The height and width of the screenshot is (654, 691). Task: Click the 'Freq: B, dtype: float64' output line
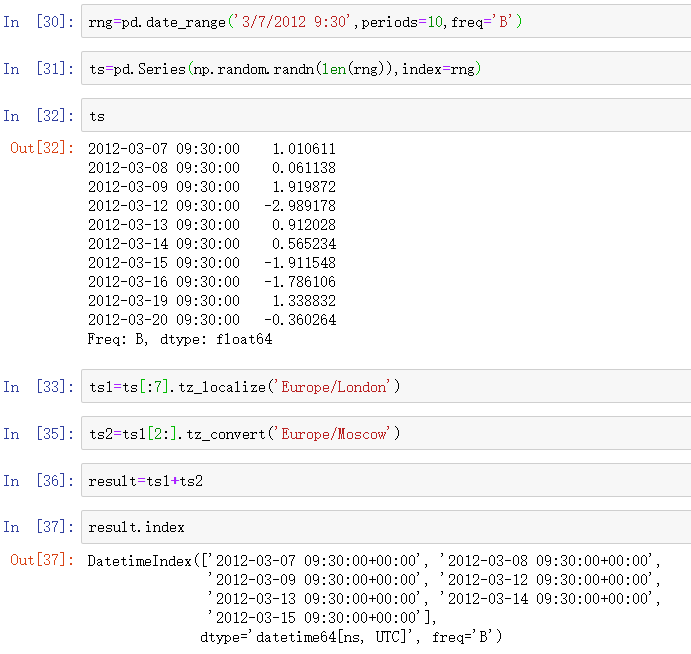point(180,339)
